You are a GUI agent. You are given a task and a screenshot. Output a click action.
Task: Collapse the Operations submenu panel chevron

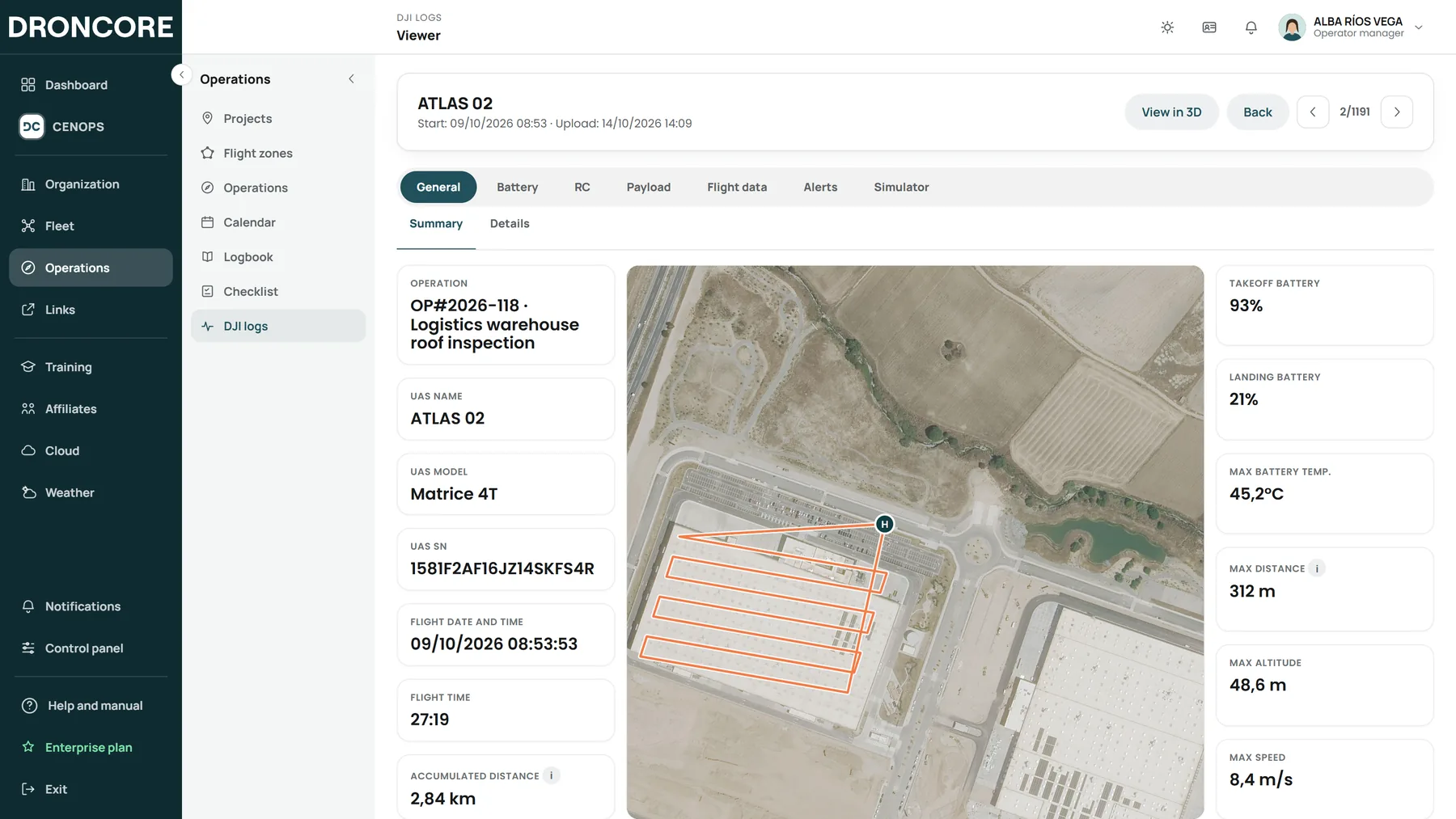tap(351, 79)
